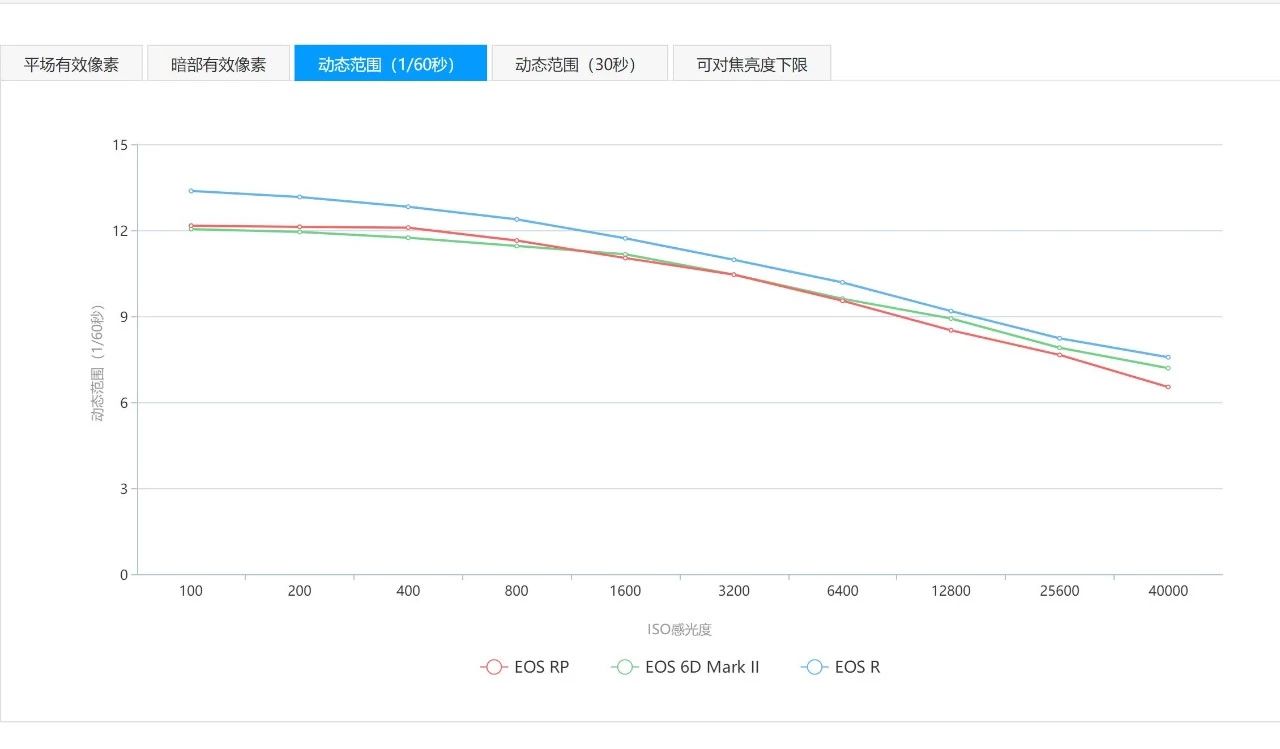This screenshot has width=1280, height=749.
Task: Click the EOS R data point at ISO 6400
Action: point(842,282)
